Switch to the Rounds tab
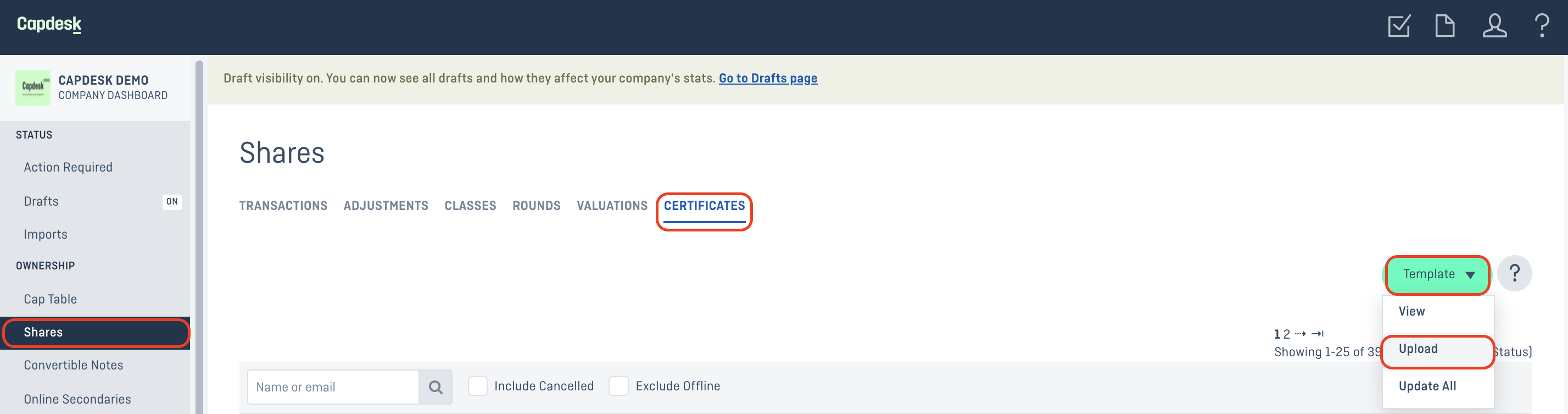The width and height of the screenshot is (1568, 414). coord(536,206)
